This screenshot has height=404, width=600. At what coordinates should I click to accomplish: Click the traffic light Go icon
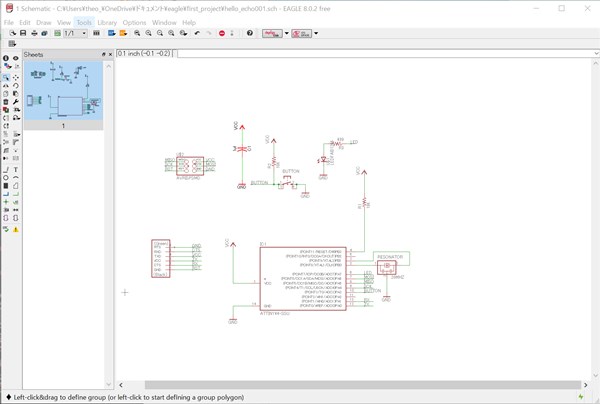click(x=232, y=33)
